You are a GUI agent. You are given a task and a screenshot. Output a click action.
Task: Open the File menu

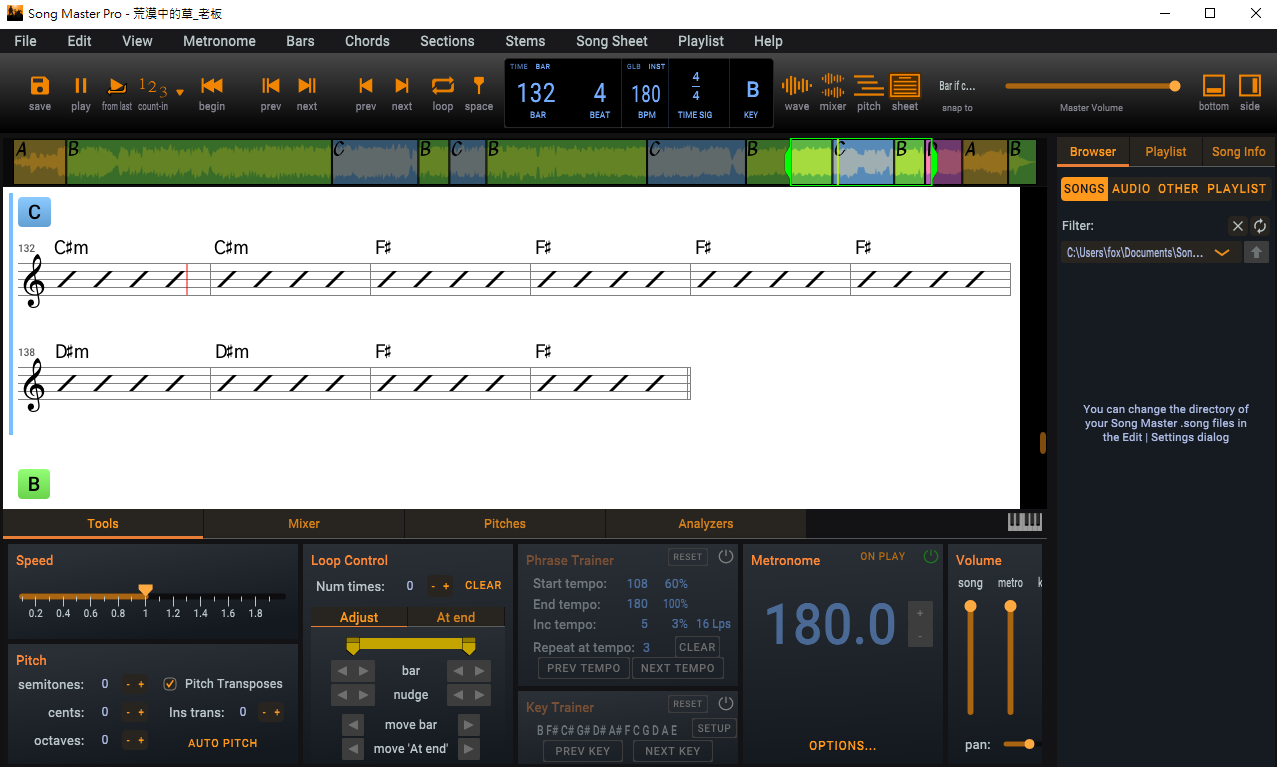coord(25,41)
